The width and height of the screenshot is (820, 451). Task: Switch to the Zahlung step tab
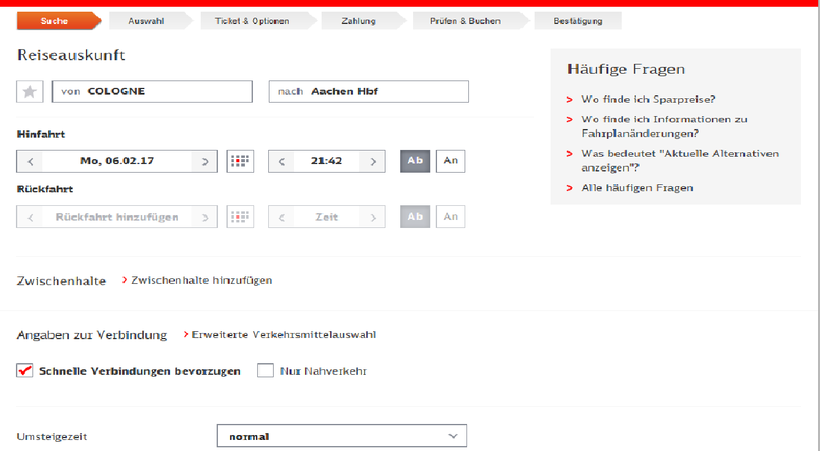pos(357,21)
